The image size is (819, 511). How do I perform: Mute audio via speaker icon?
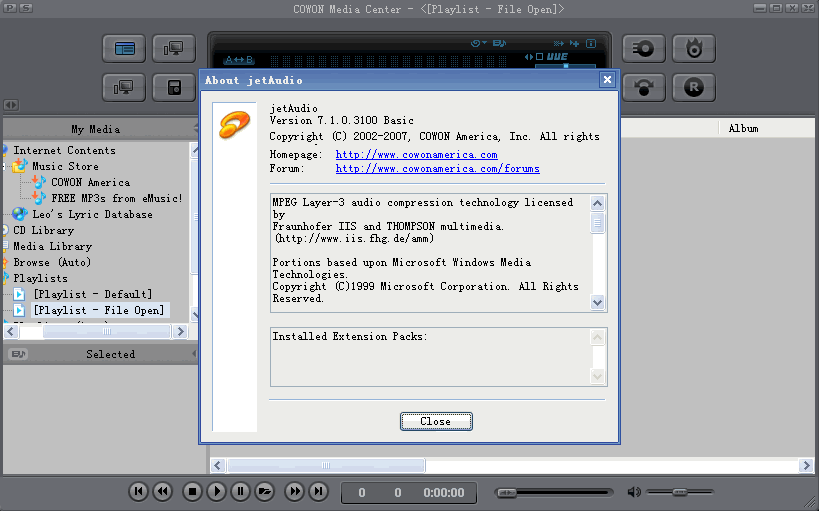point(634,492)
